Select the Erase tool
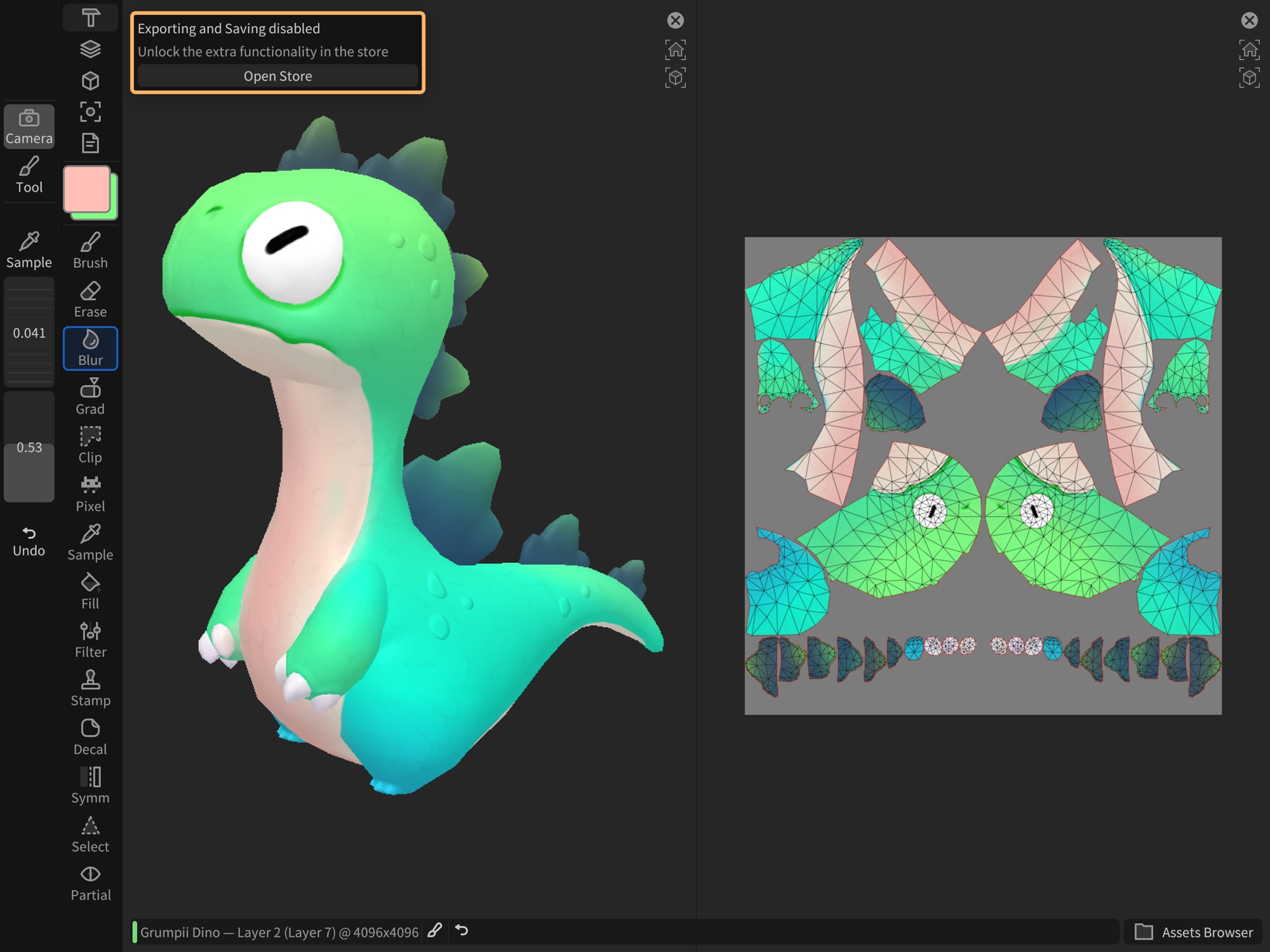The height and width of the screenshot is (952, 1270). click(x=90, y=299)
